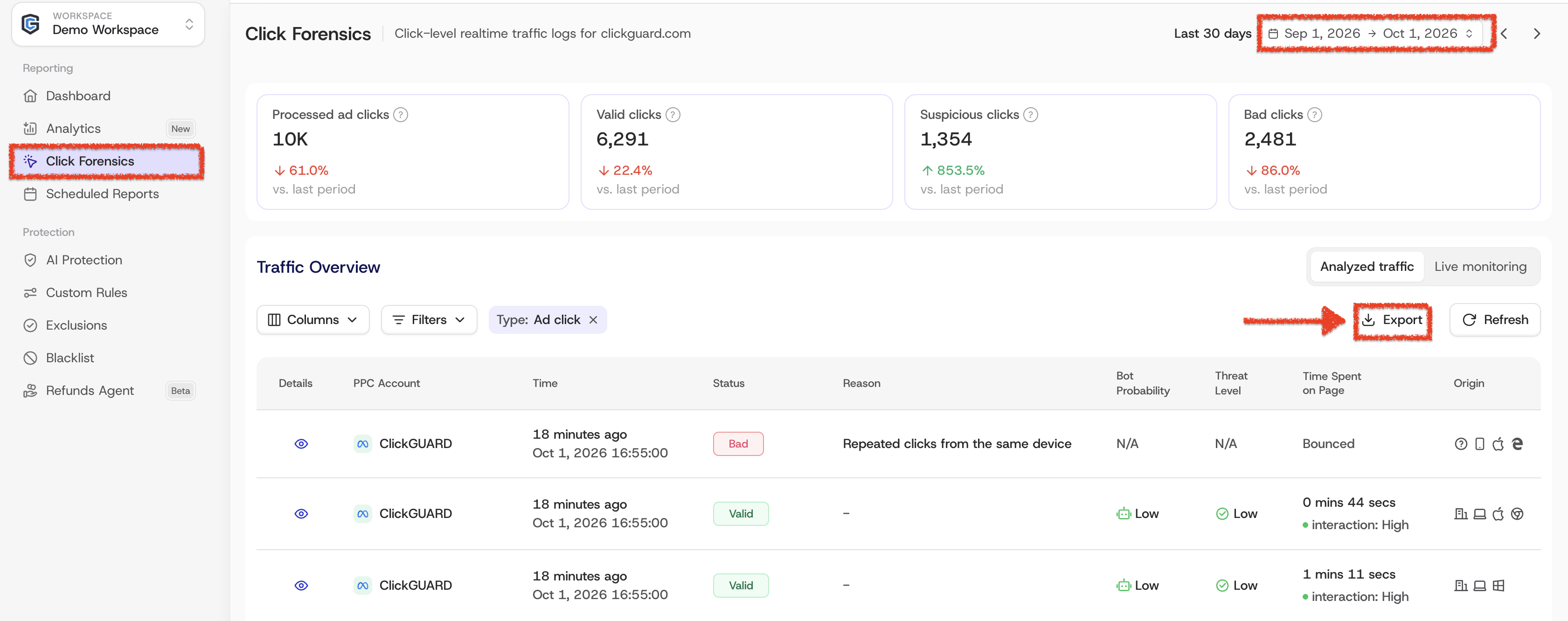
Task: Click the Scheduled Reports calendar icon
Action: 30,194
